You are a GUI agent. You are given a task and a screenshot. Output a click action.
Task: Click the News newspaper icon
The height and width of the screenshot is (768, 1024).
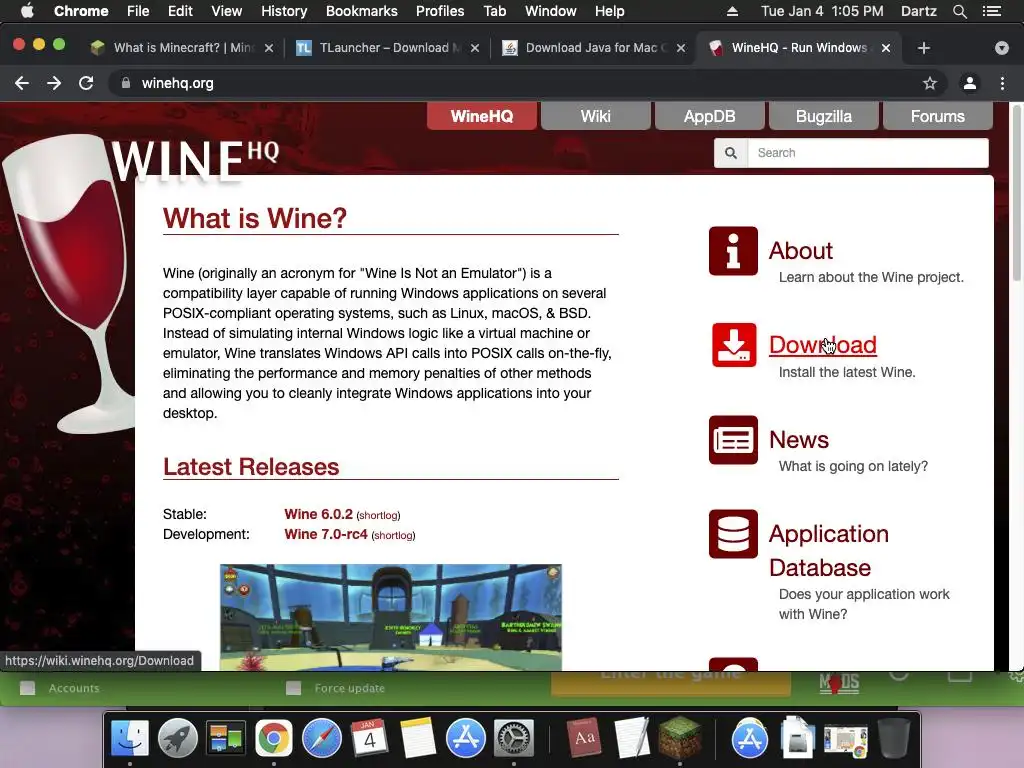tap(733, 440)
